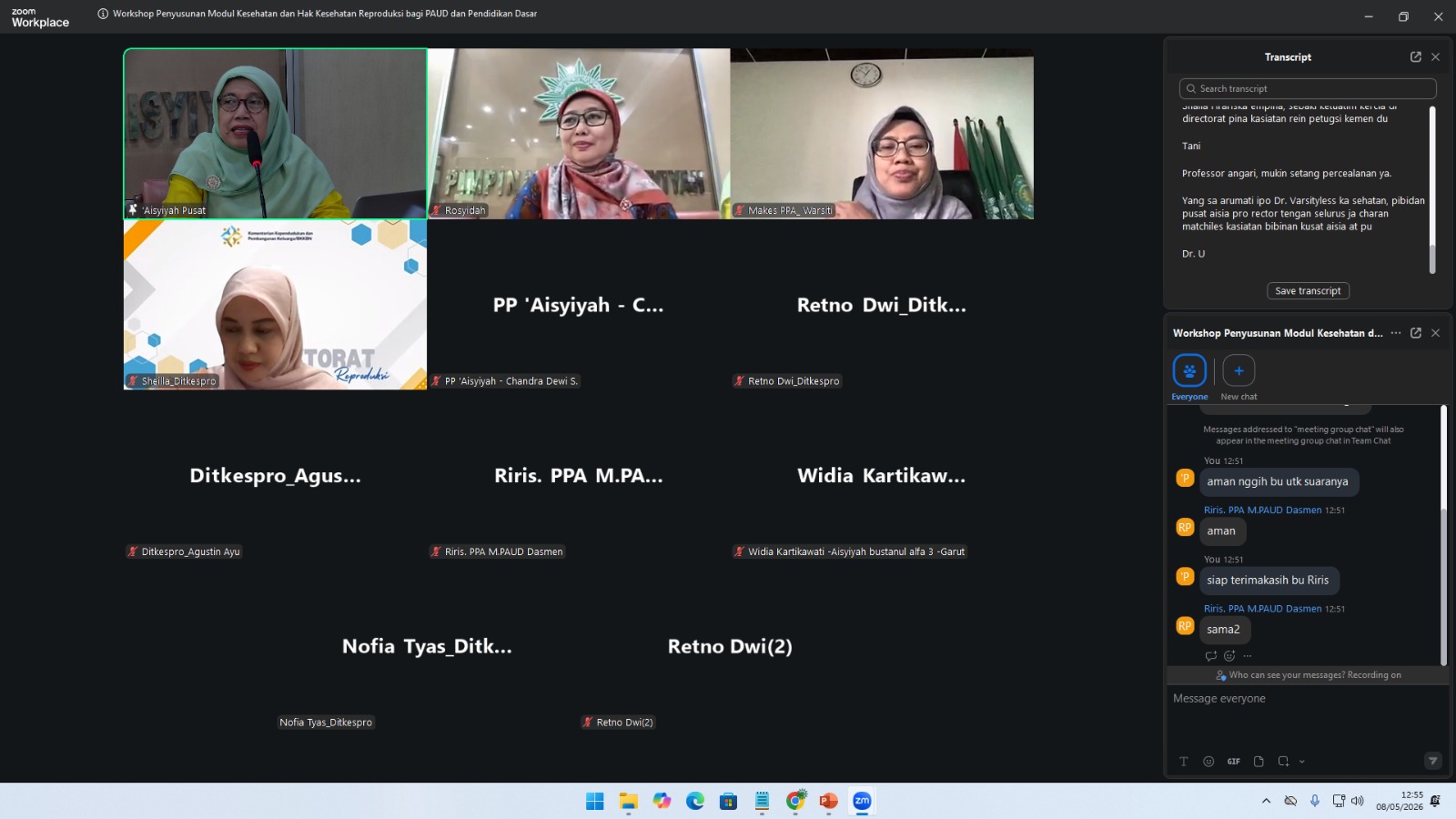Click the microphone icon in system tray

(x=1315, y=801)
